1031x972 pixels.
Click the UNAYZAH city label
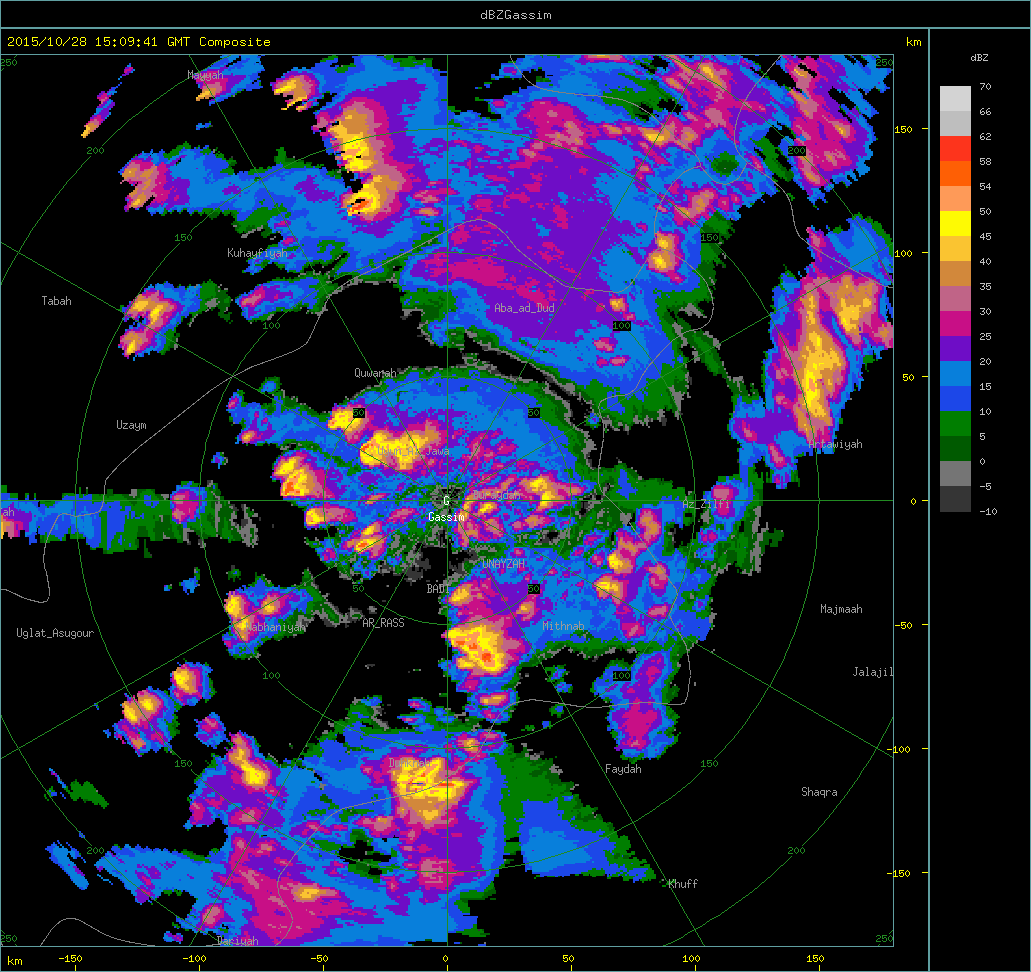tap(504, 564)
